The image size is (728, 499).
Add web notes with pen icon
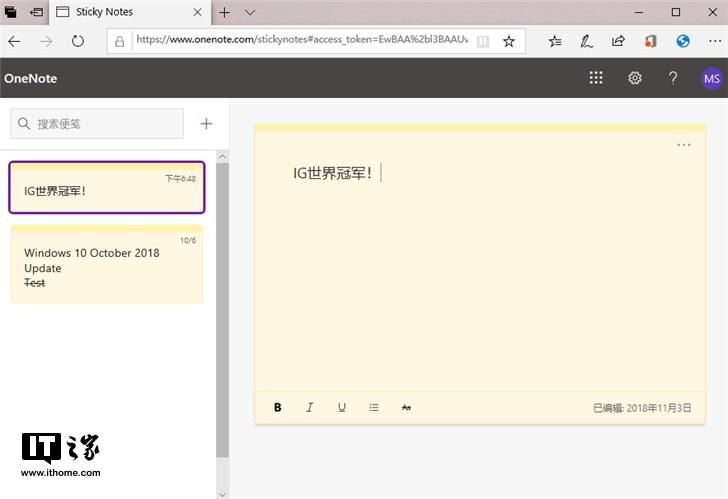(x=586, y=41)
